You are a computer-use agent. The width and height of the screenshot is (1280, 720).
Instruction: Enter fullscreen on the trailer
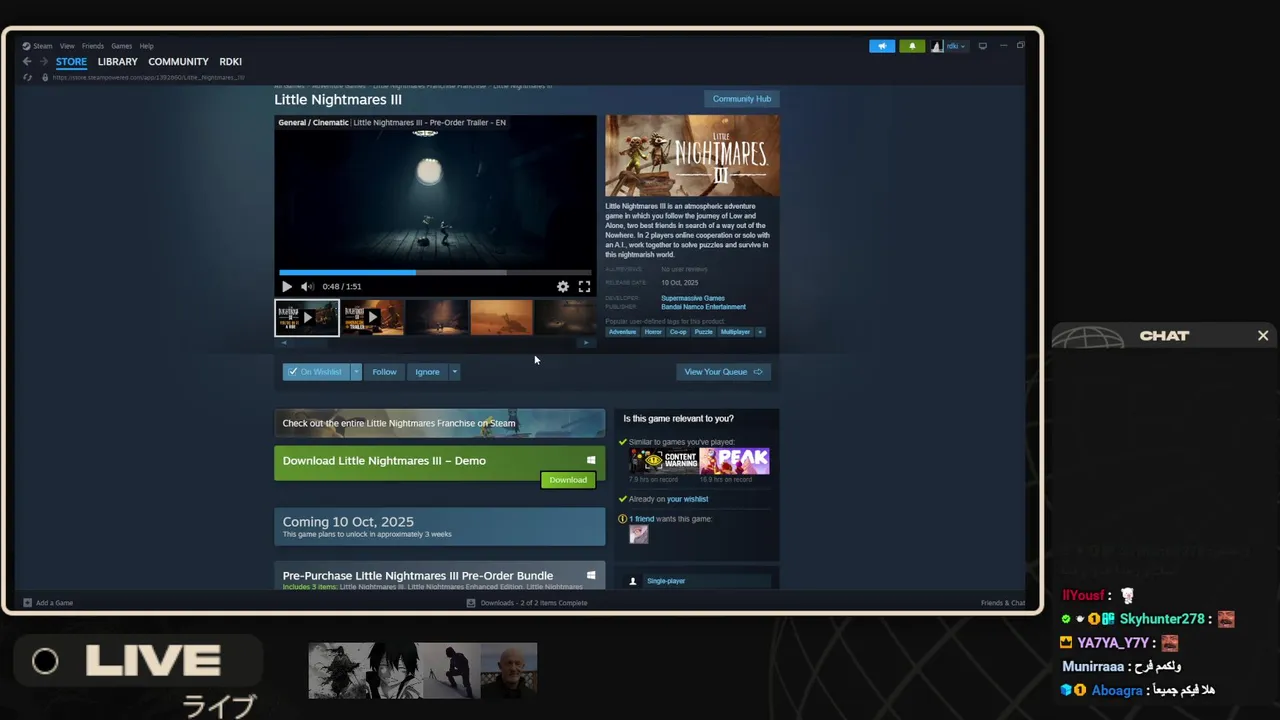point(584,287)
